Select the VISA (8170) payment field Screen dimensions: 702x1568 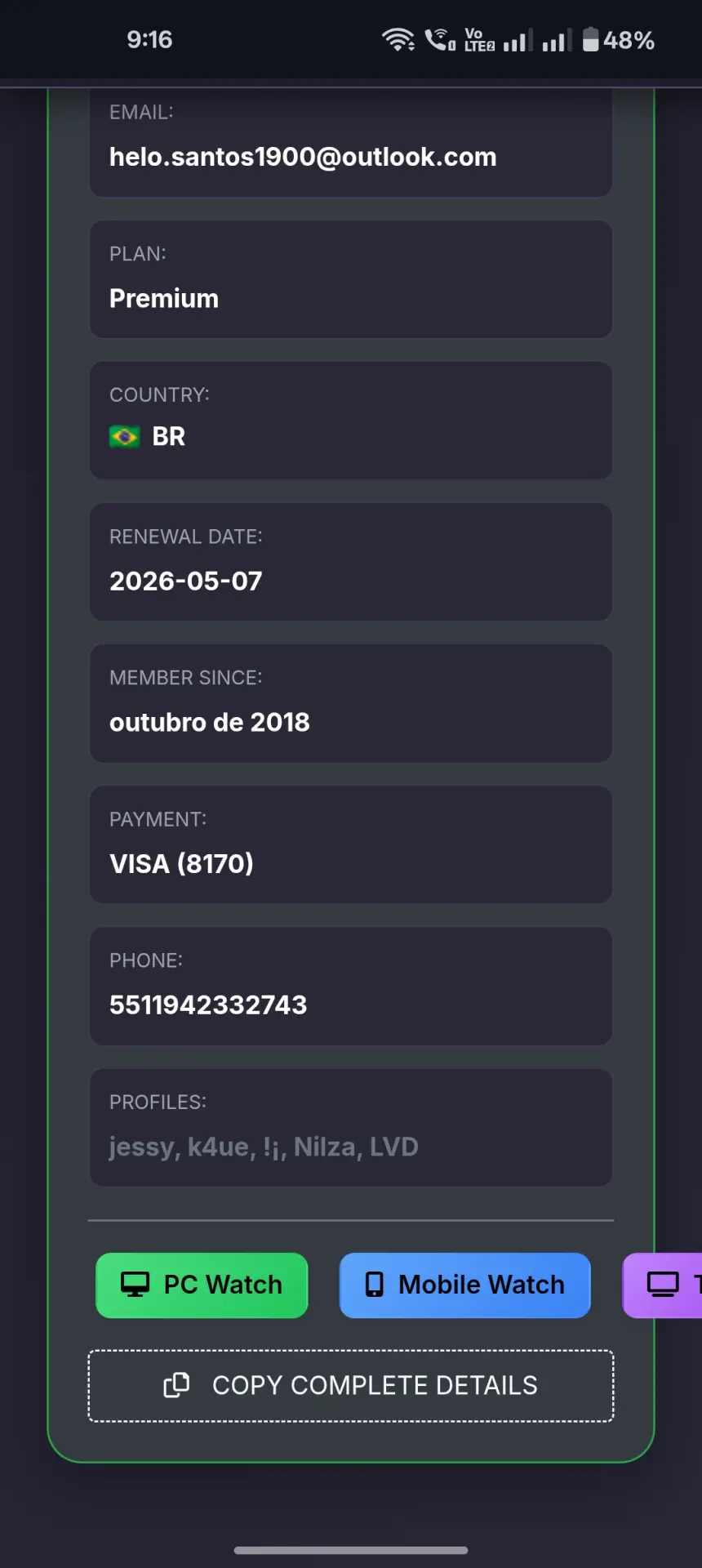[351, 844]
